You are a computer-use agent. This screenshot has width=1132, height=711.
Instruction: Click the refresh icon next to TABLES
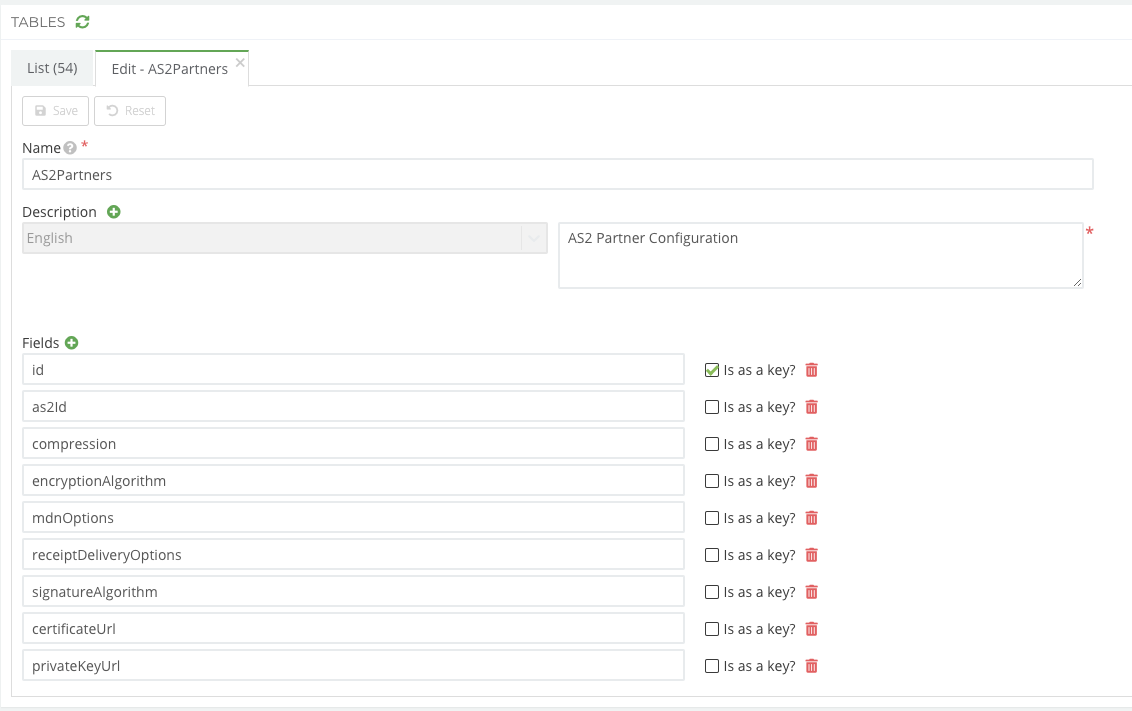point(83,22)
